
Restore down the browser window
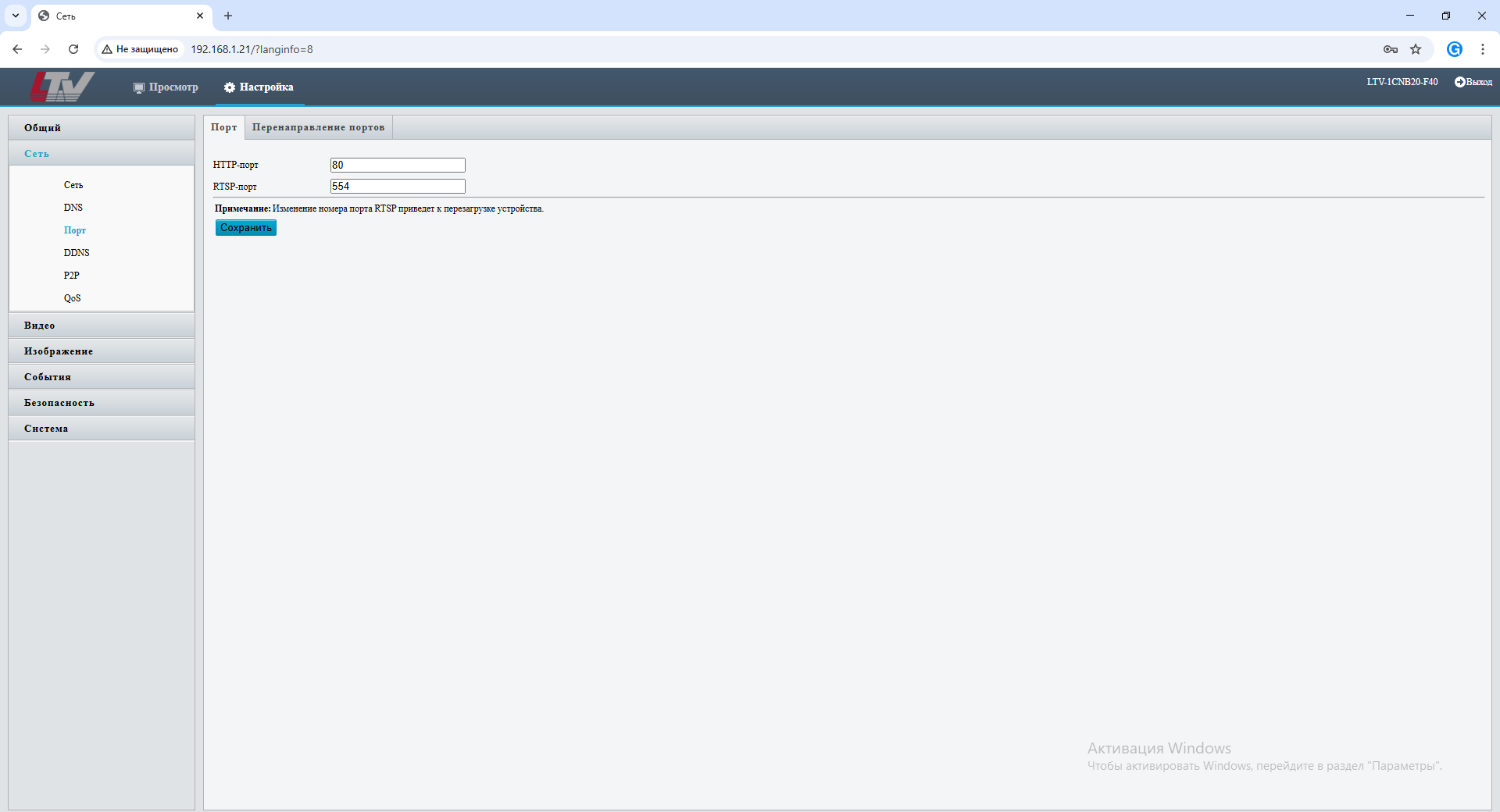click(x=1446, y=16)
